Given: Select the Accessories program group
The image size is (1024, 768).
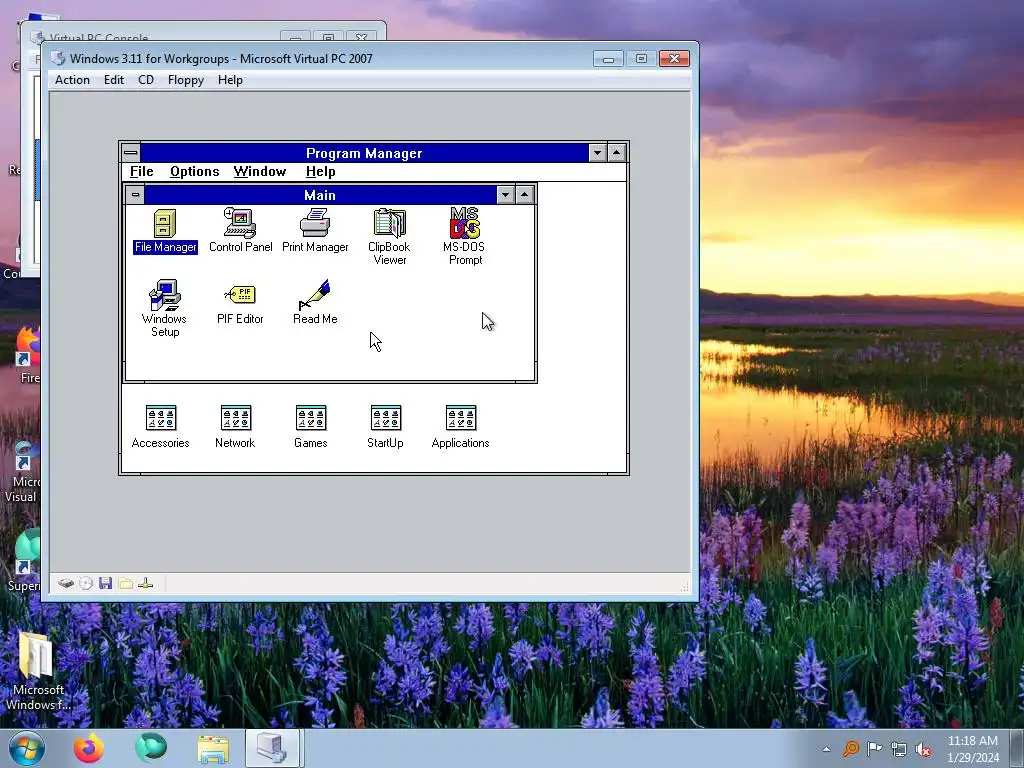Looking at the screenshot, I should pyautogui.click(x=161, y=427).
